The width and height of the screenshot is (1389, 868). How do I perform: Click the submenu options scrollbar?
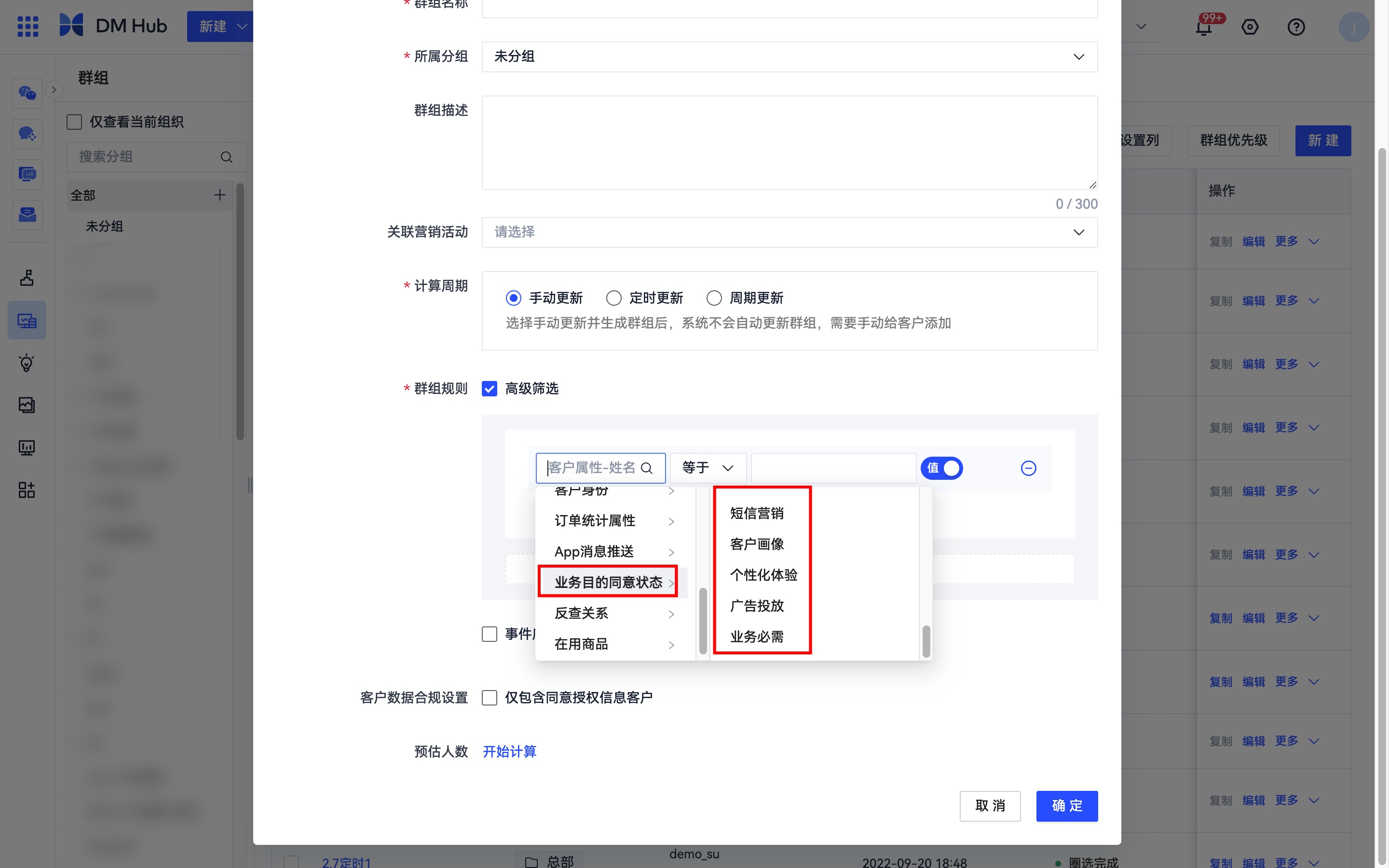click(926, 641)
